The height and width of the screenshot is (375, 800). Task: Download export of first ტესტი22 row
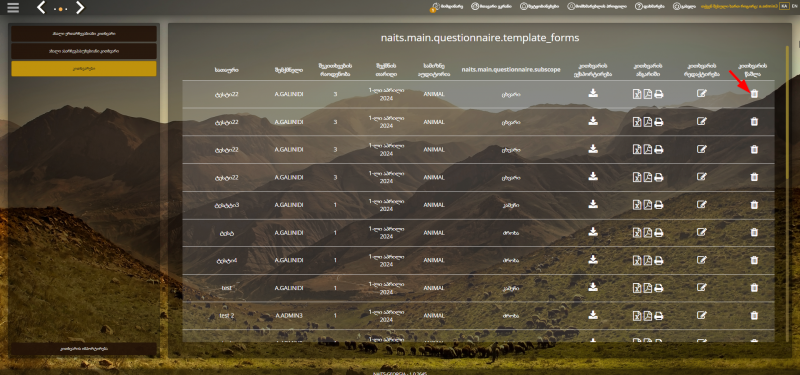pos(593,93)
